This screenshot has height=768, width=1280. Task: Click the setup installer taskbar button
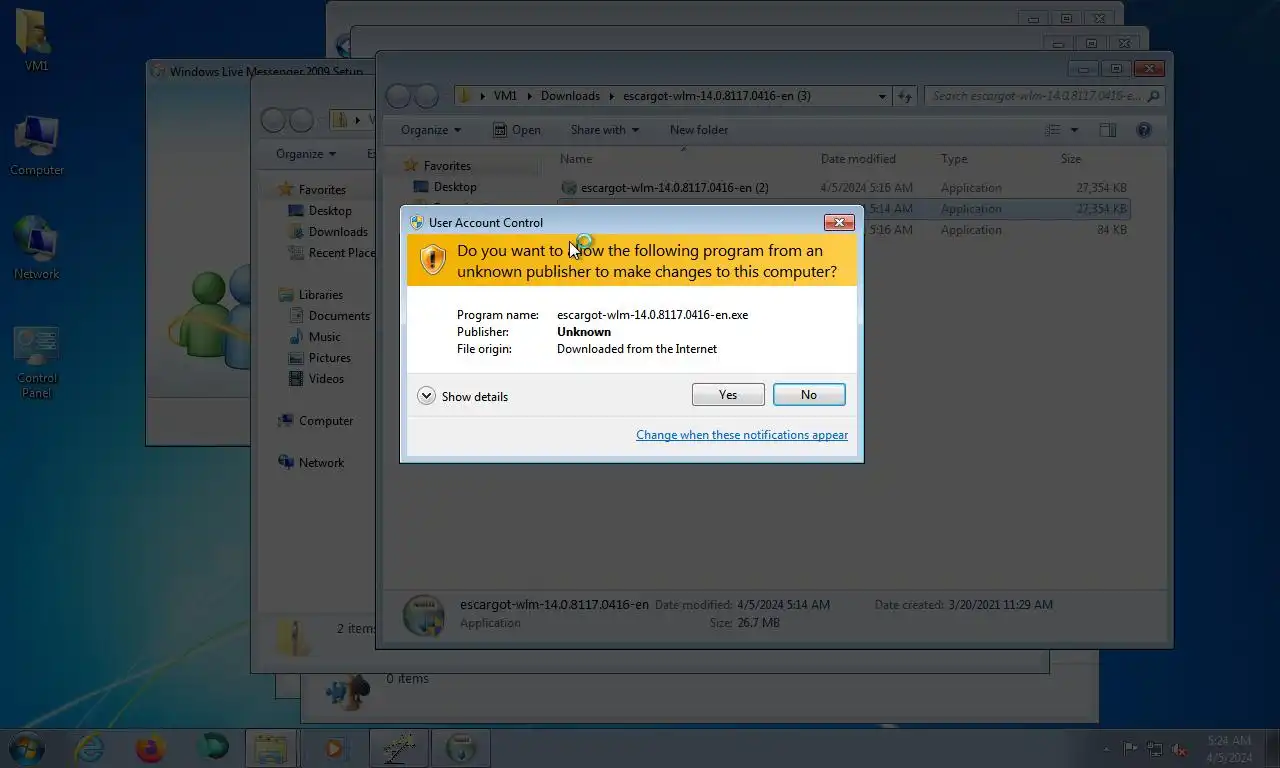(x=460, y=748)
